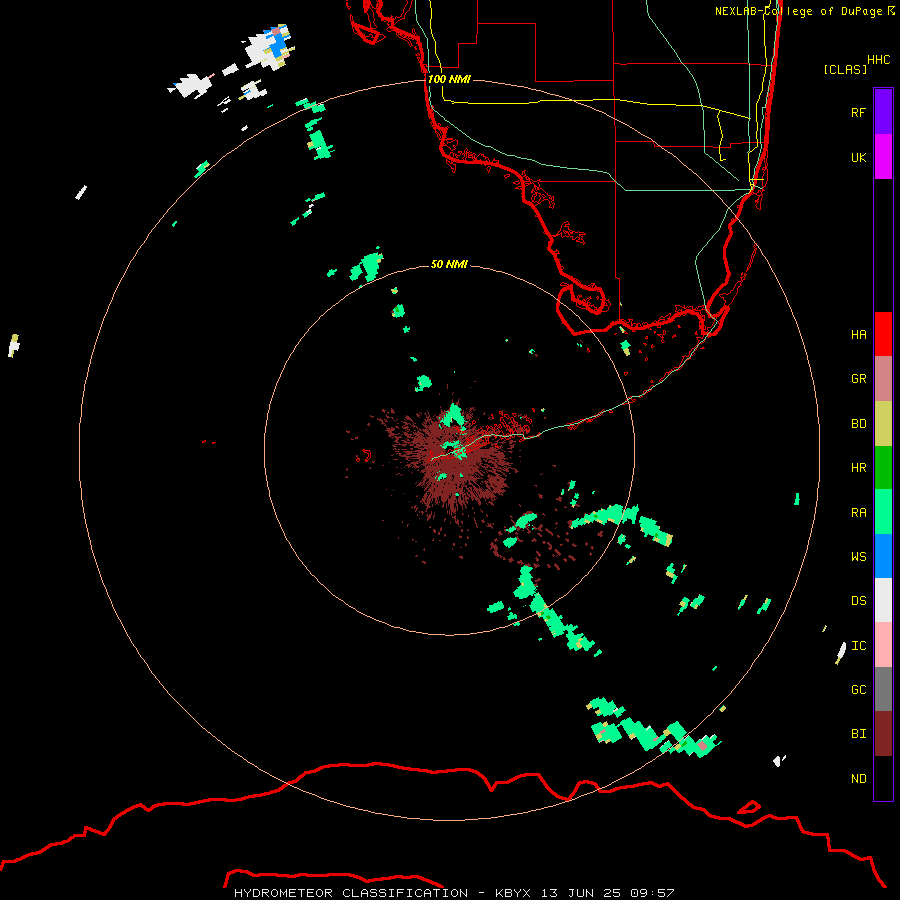Pick the HR dark green legend swatch
Image resolution: width=900 pixels, height=900 pixels.
click(x=883, y=468)
